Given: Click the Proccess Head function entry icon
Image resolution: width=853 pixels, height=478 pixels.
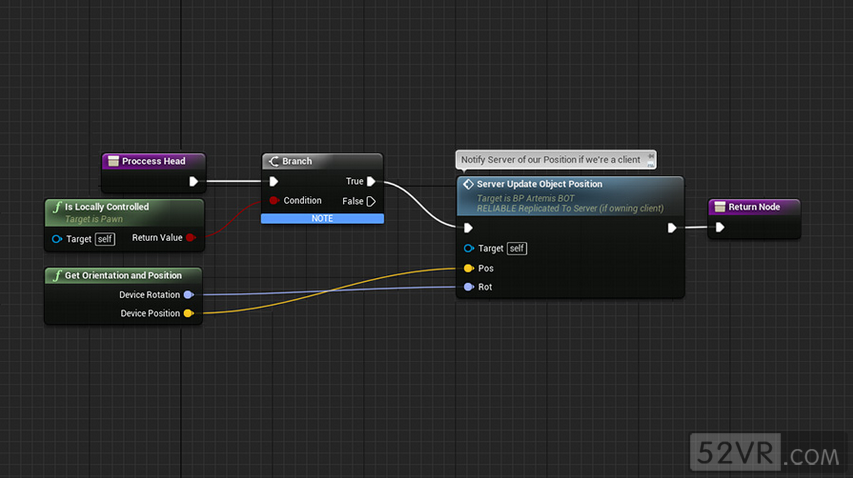Looking at the screenshot, I should (113, 161).
